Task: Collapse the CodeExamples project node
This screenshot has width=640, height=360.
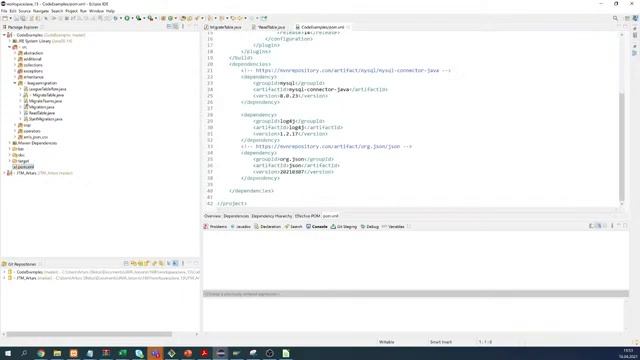Action: [x=4, y=35]
